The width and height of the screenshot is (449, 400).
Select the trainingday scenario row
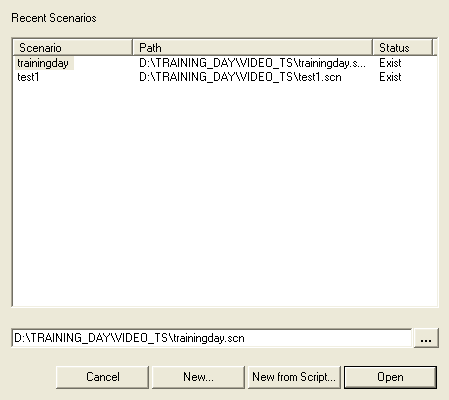225,63
